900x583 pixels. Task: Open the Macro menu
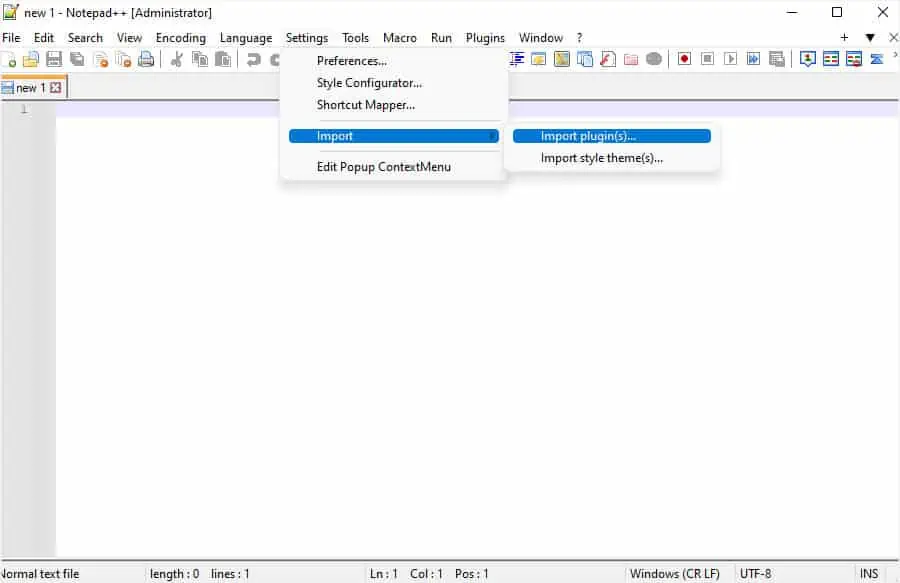pos(400,37)
